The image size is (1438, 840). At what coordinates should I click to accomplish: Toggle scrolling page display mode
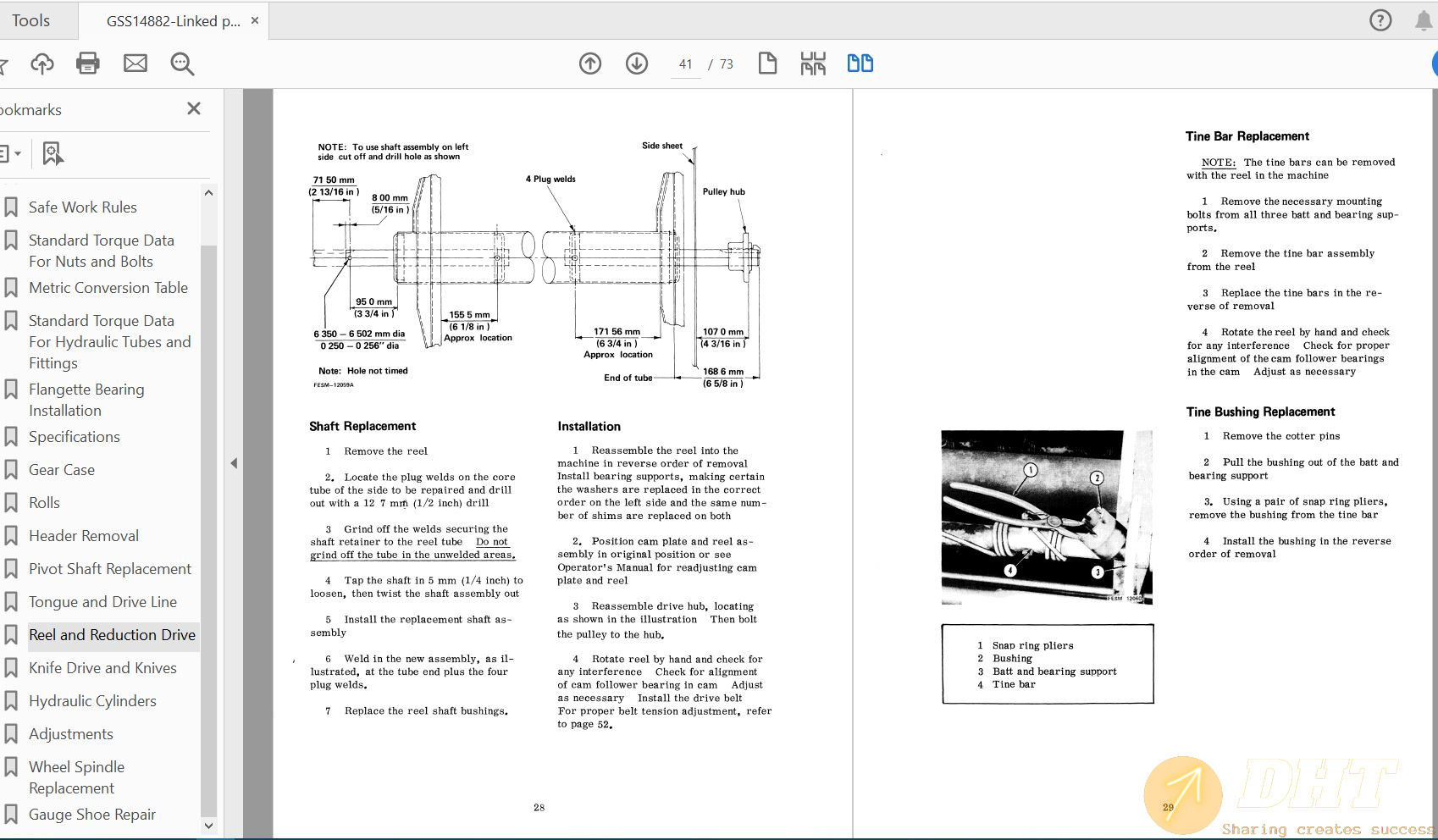pos(813,64)
